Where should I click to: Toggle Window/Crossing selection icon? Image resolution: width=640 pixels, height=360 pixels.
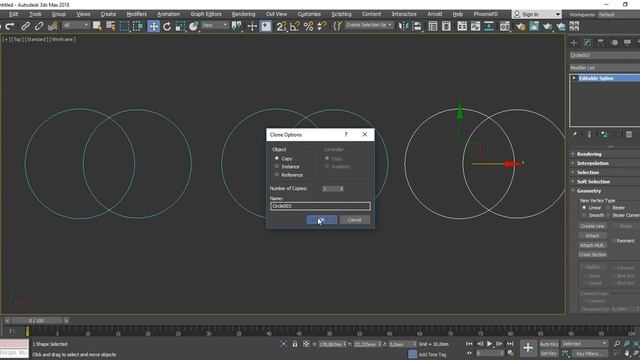(138, 27)
